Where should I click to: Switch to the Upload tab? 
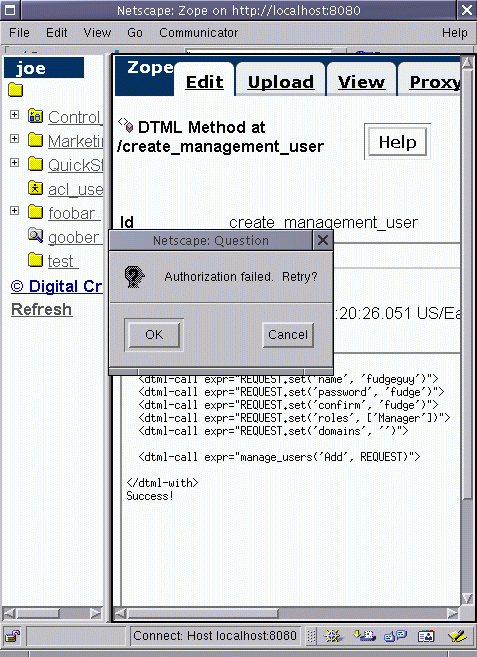[281, 82]
